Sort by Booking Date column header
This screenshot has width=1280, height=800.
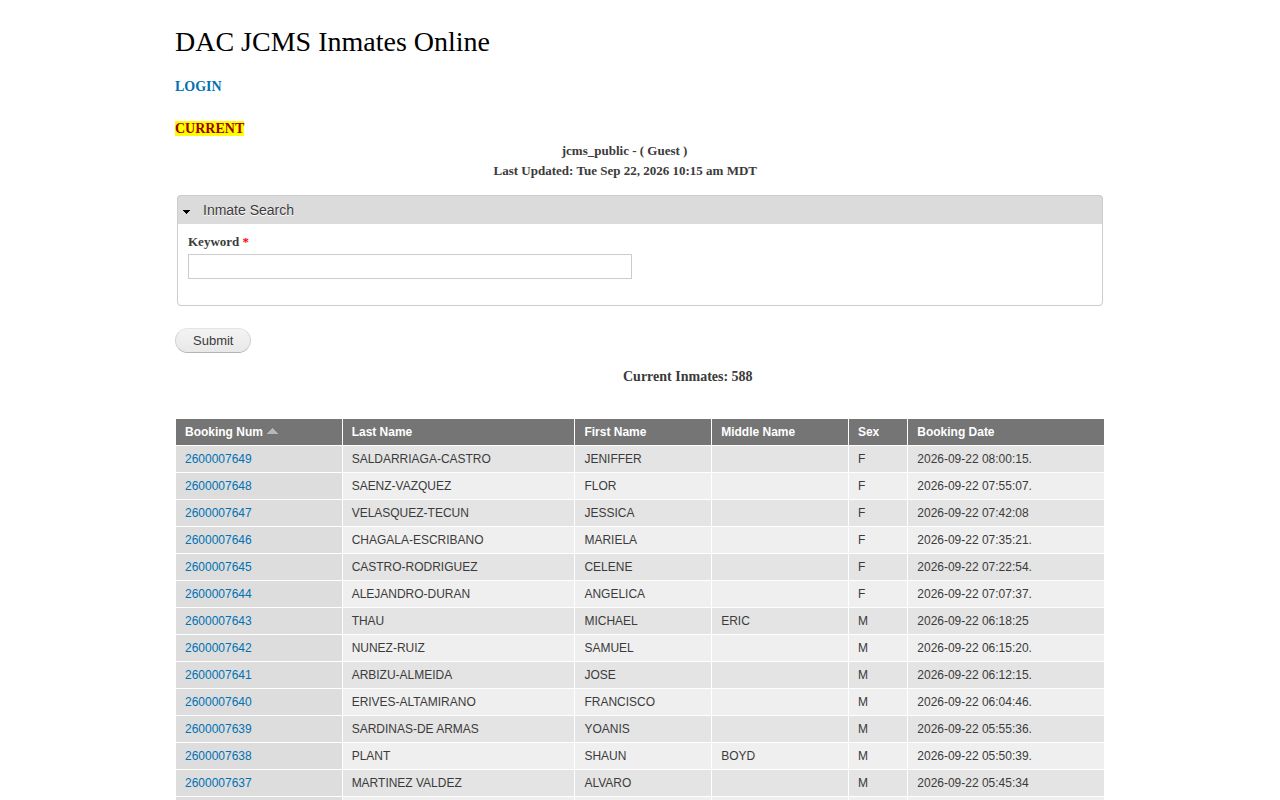(x=955, y=432)
